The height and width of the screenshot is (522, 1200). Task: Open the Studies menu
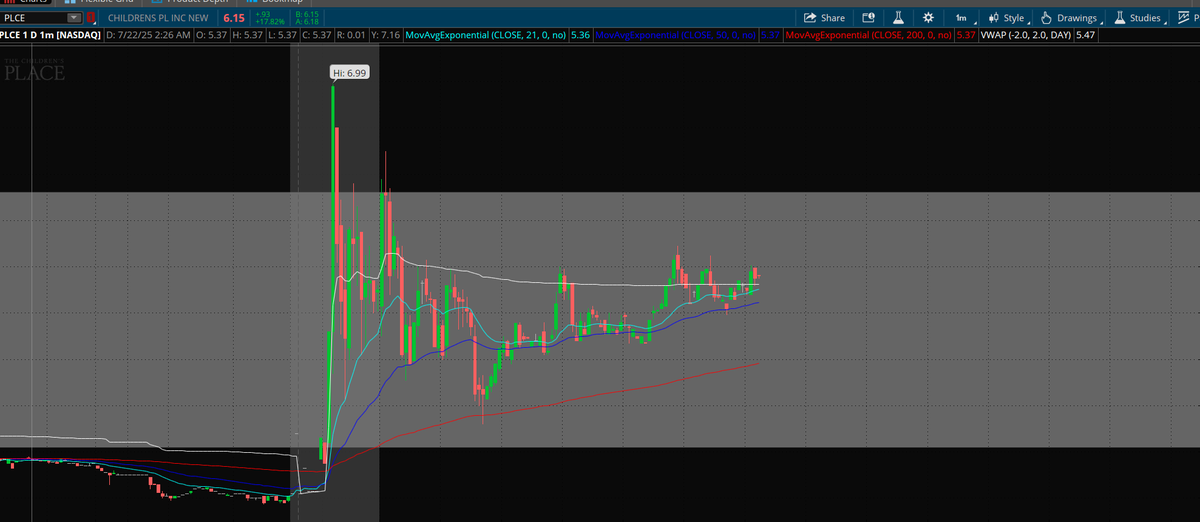pyautogui.click(x=1140, y=18)
